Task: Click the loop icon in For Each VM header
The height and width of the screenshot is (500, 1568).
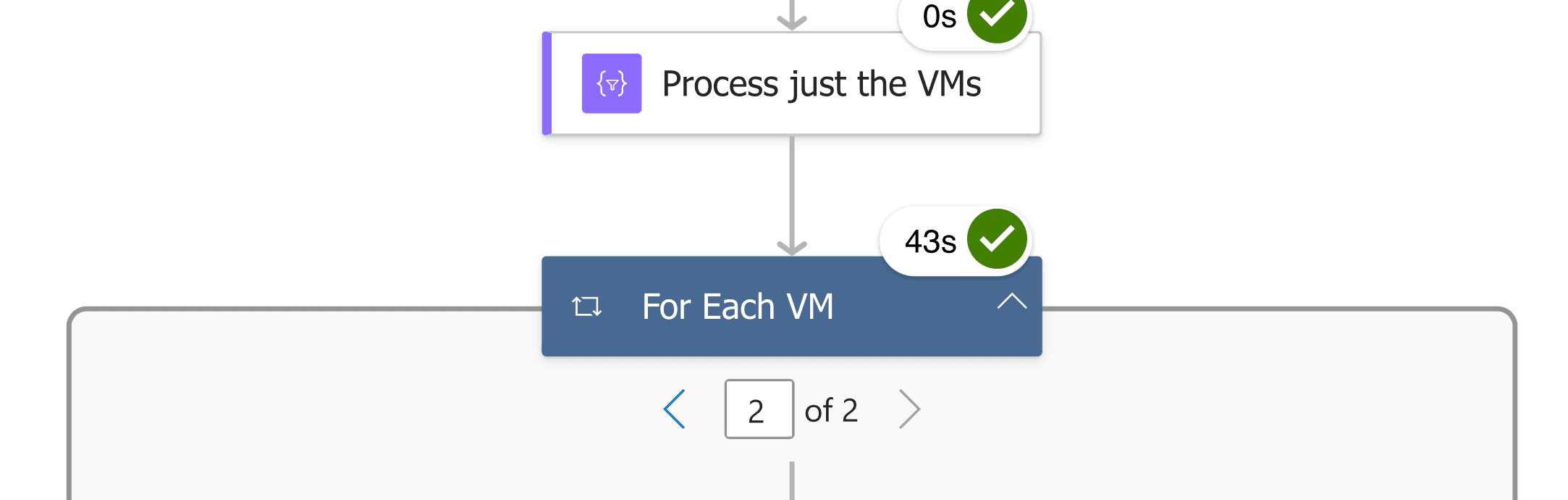Action: click(586, 307)
